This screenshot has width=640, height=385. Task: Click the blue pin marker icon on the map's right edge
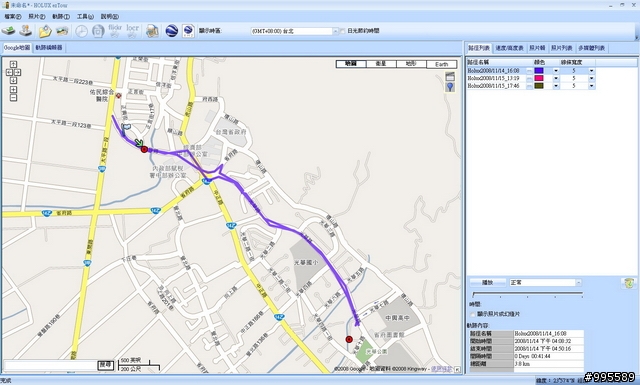450,87
